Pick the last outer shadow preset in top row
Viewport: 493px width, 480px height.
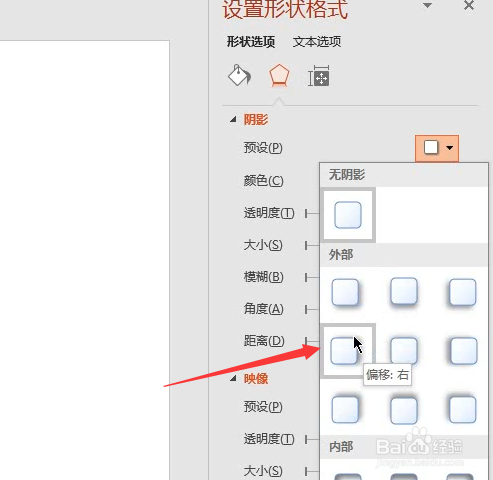click(x=462, y=292)
